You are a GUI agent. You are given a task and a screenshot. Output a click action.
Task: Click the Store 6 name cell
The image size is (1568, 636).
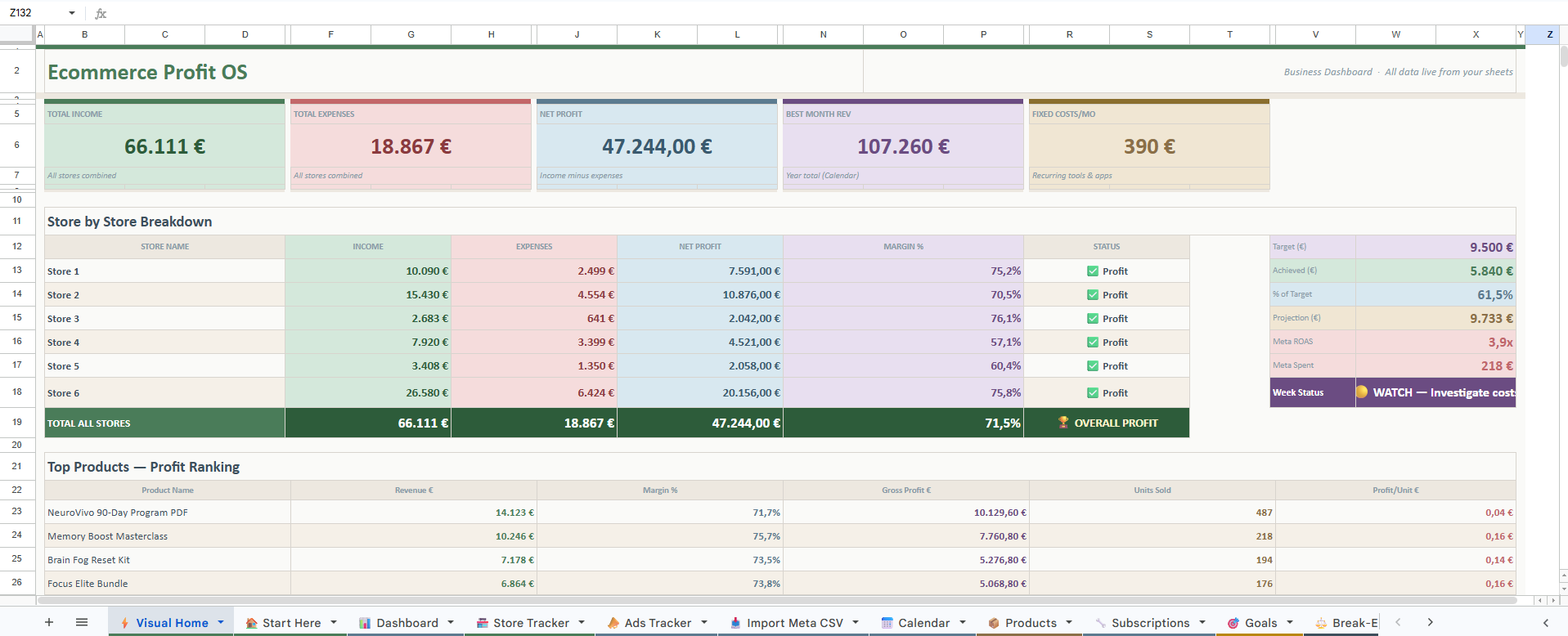pos(164,392)
